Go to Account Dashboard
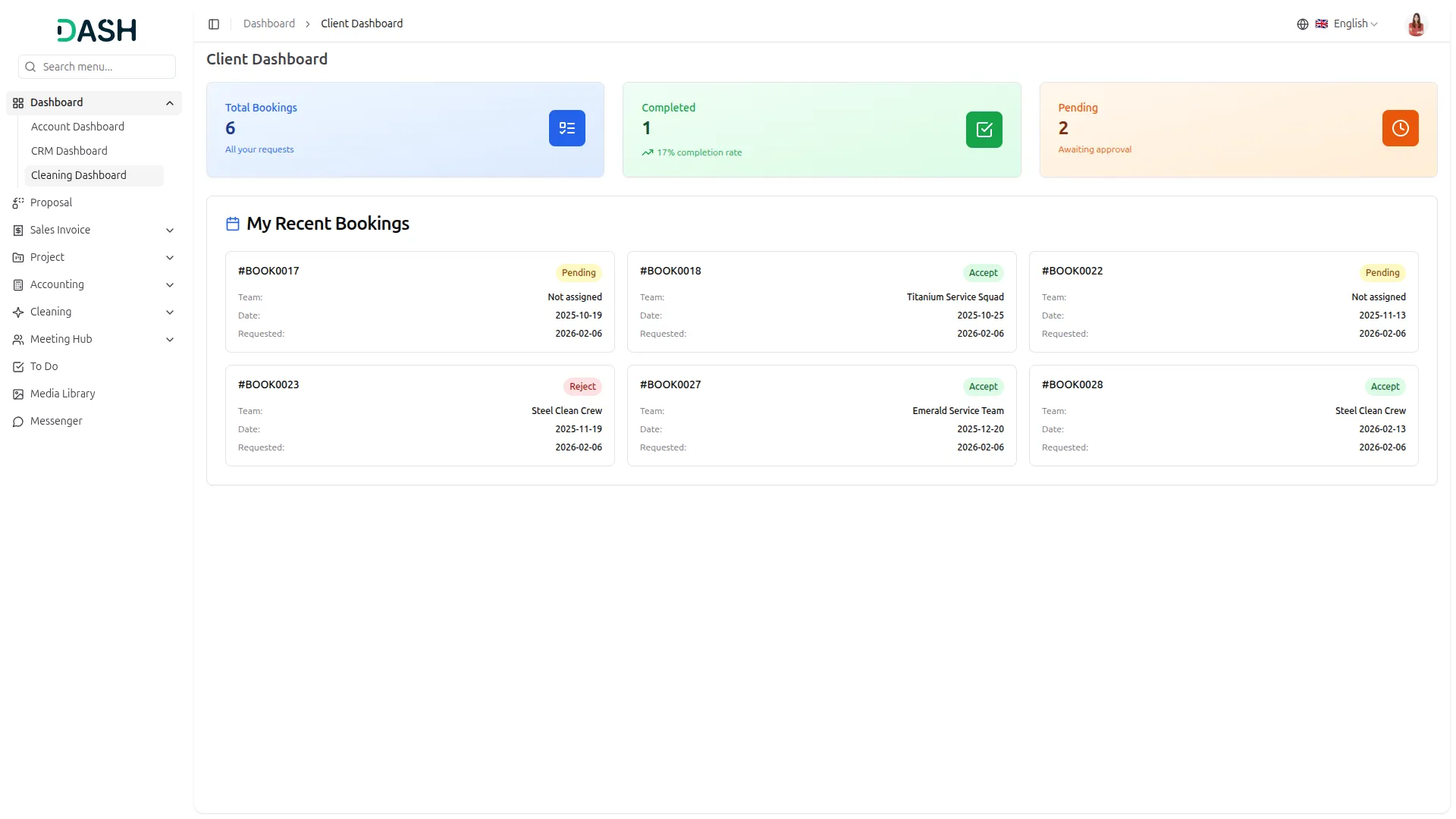1456x819 pixels. (x=77, y=127)
